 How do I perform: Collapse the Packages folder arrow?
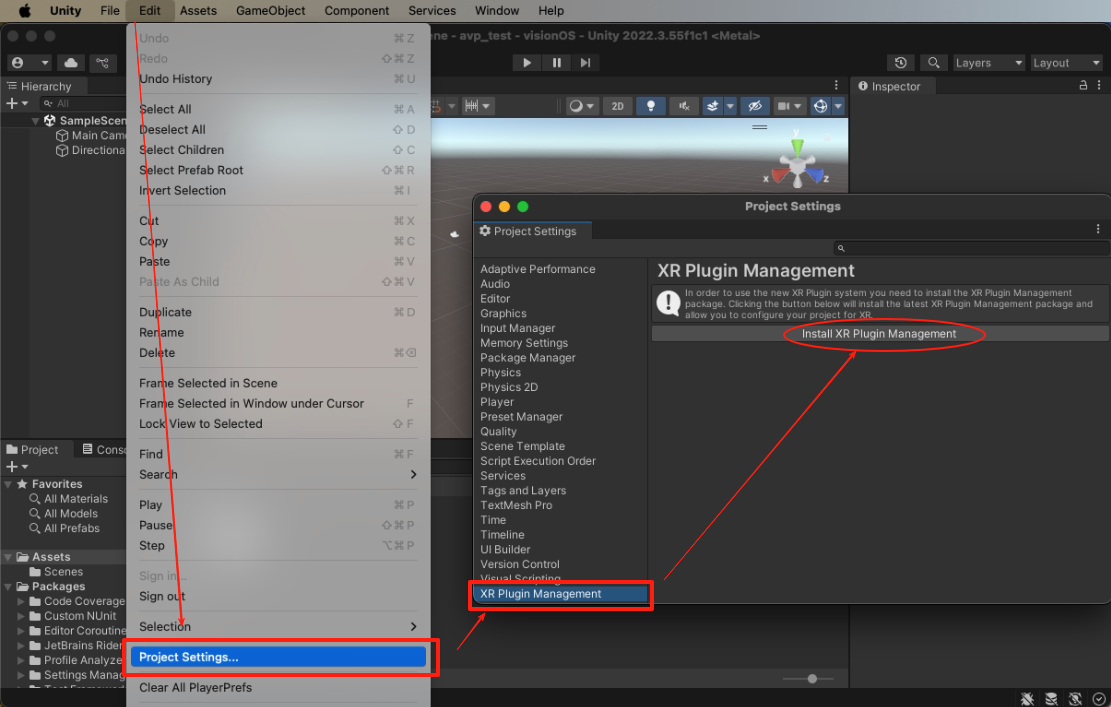coord(9,587)
